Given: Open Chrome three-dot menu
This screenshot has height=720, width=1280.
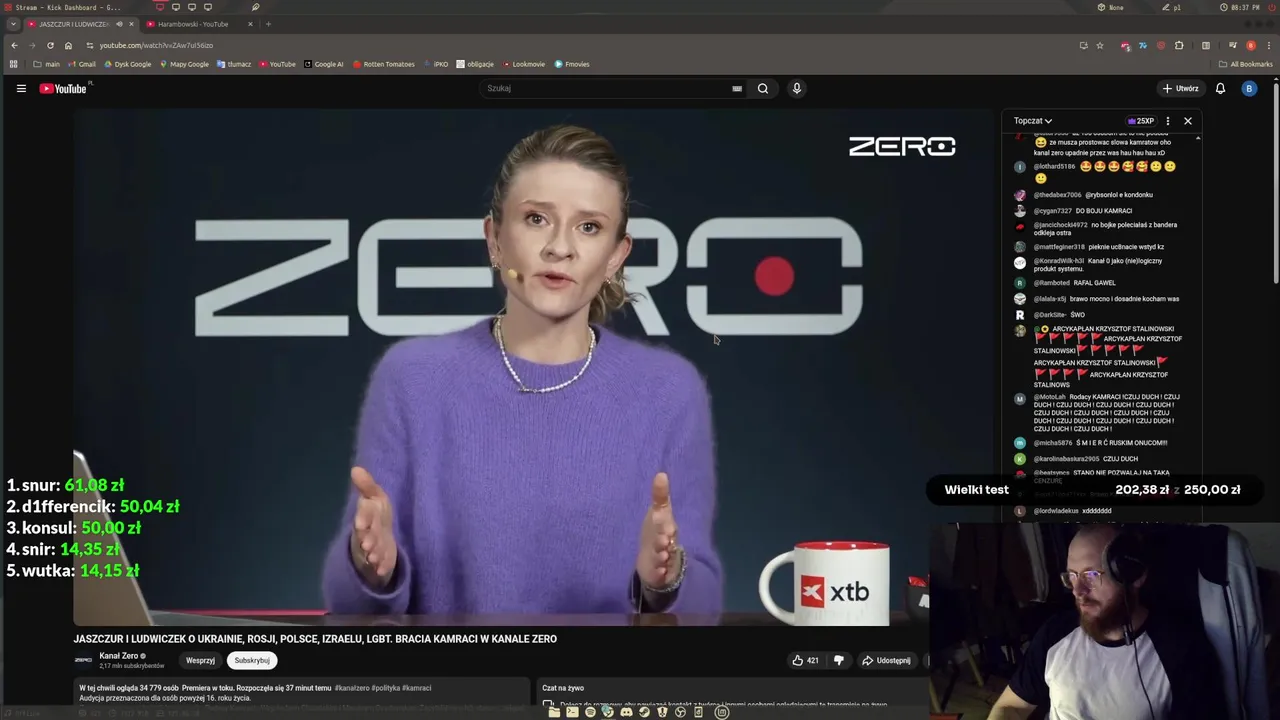Looking at the screenshot, I should [1268, 45].
